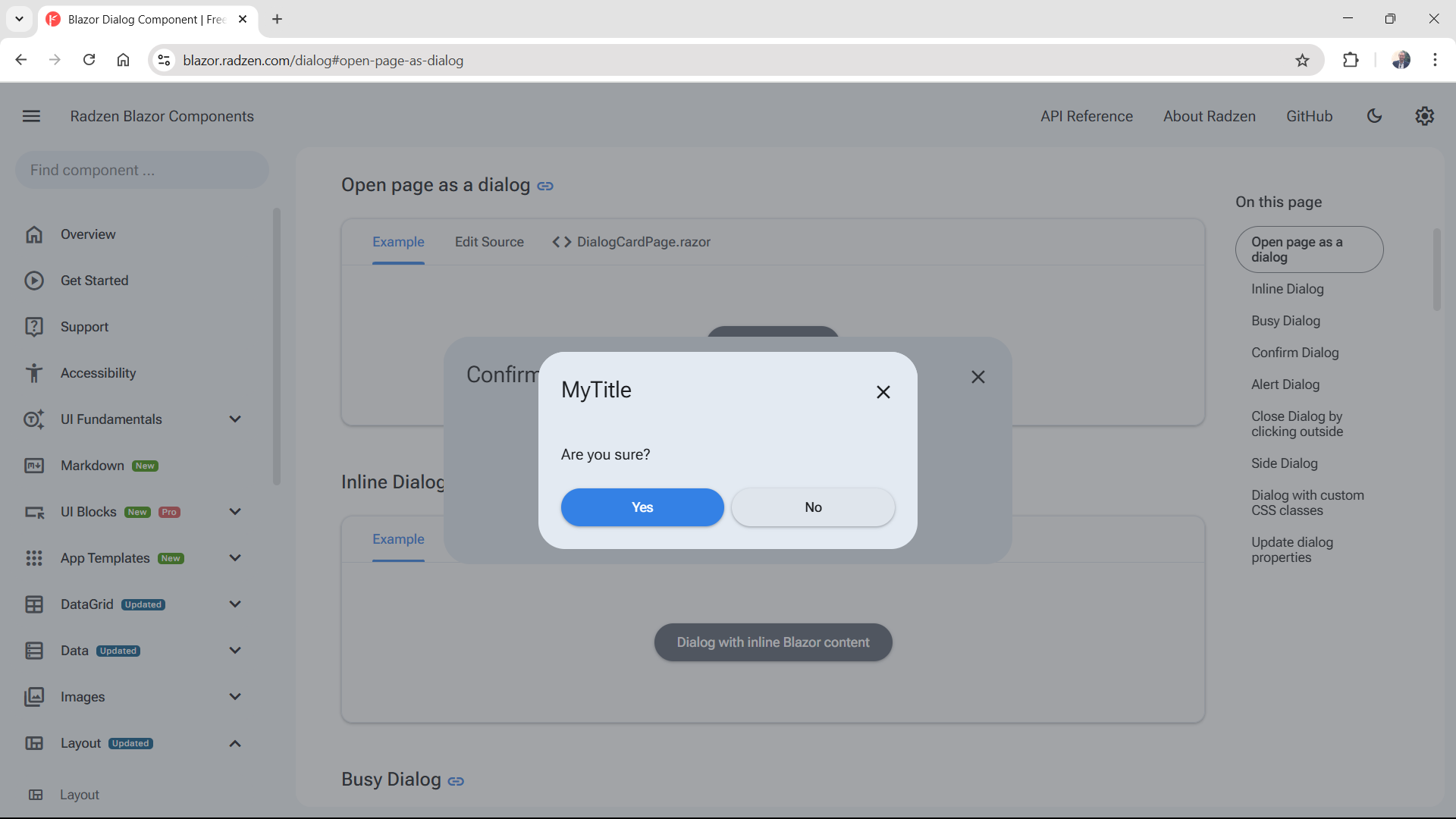Click the page vertical scrollbar thumb

tap(1436, 269)
